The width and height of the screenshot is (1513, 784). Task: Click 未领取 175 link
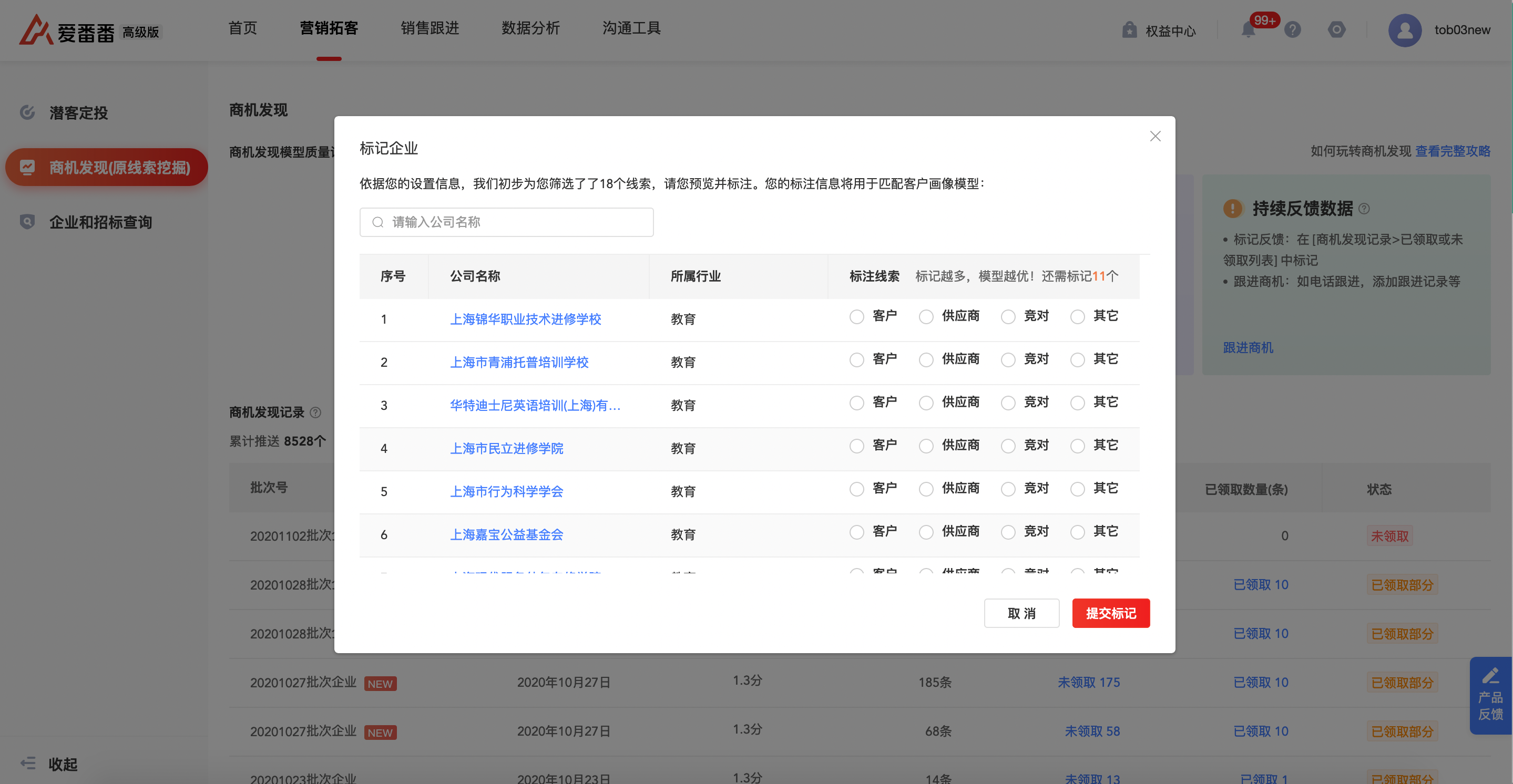(1088, 683)
